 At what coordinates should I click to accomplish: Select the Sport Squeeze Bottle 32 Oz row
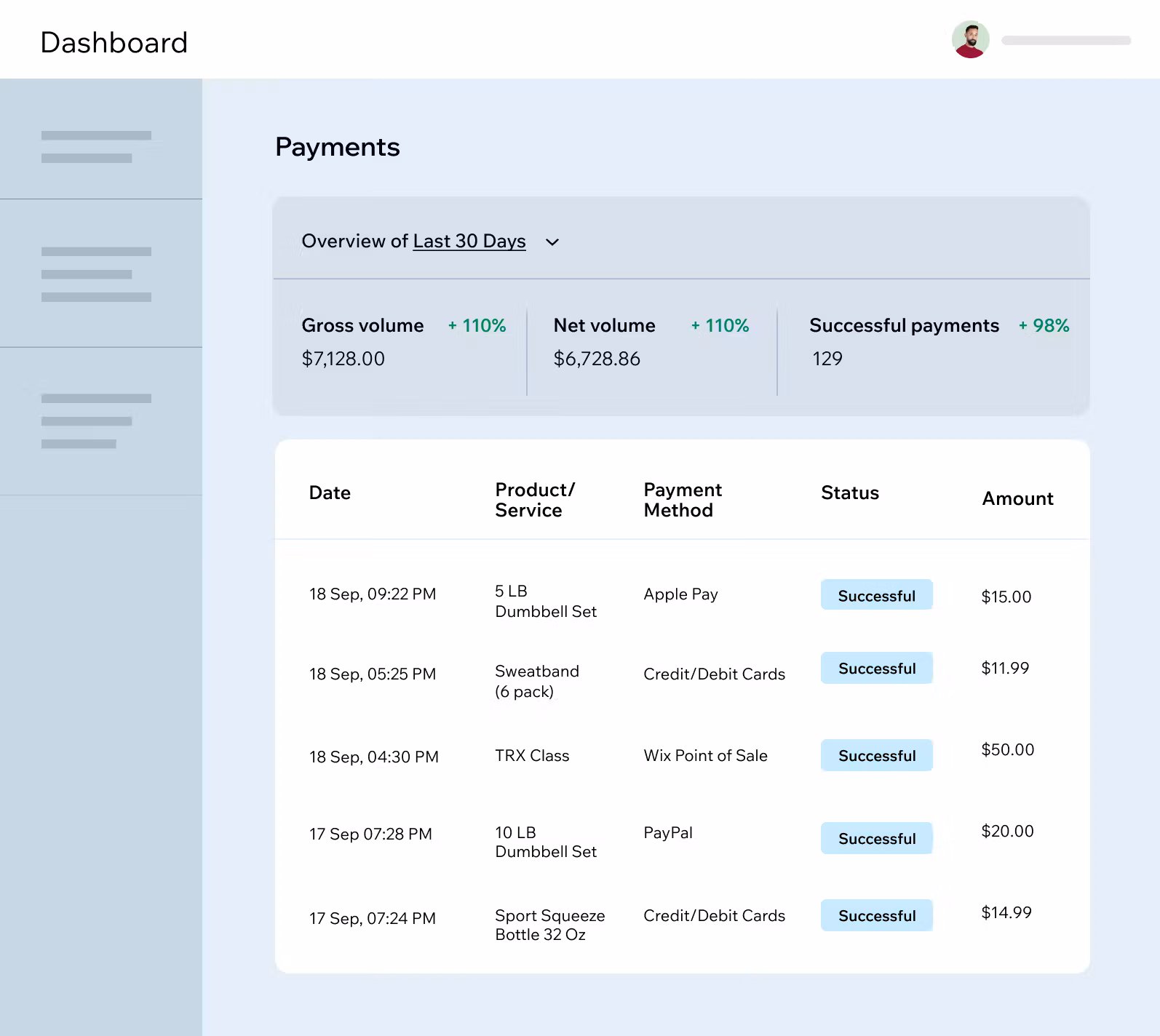549,925
